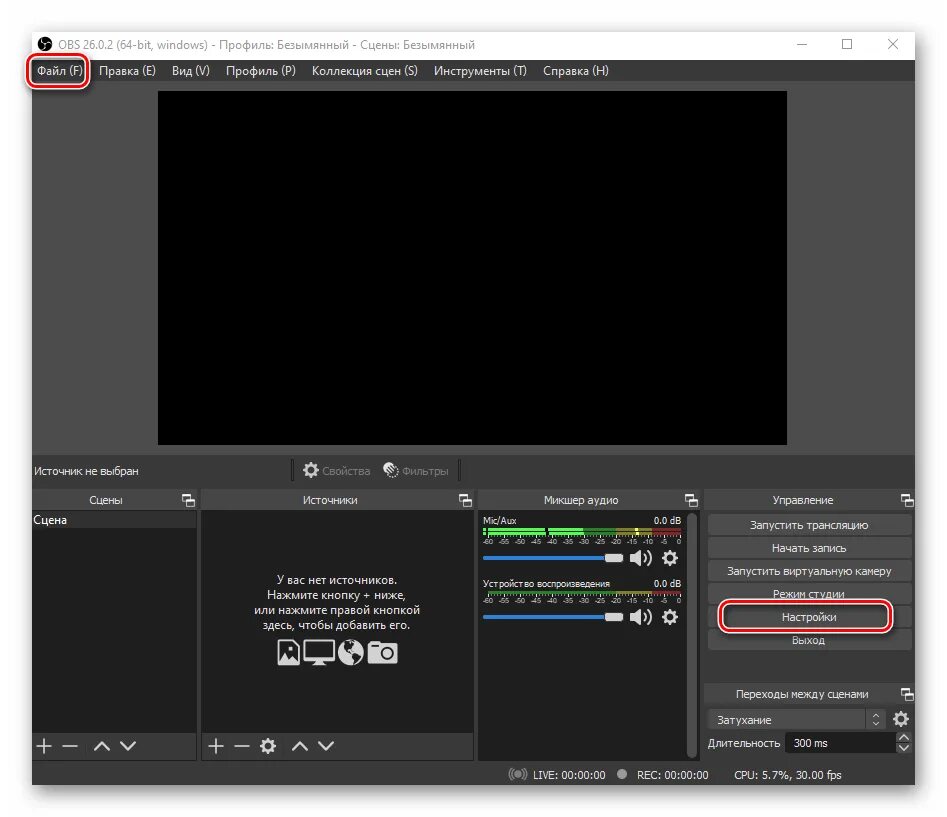Open the Вид (V) menu
This screenshot has height=817, width=947.
[x=190, y=71]
